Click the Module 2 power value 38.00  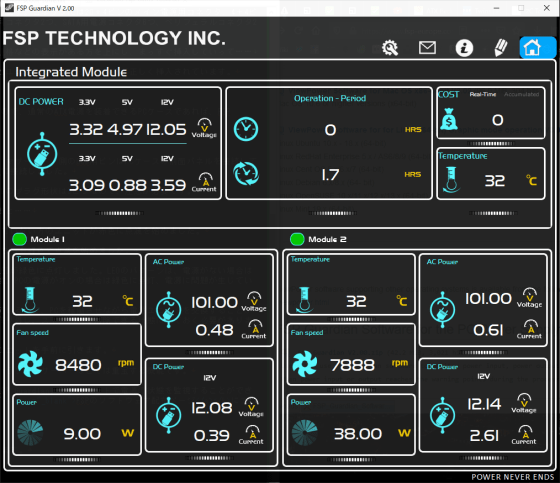[358, 434]
